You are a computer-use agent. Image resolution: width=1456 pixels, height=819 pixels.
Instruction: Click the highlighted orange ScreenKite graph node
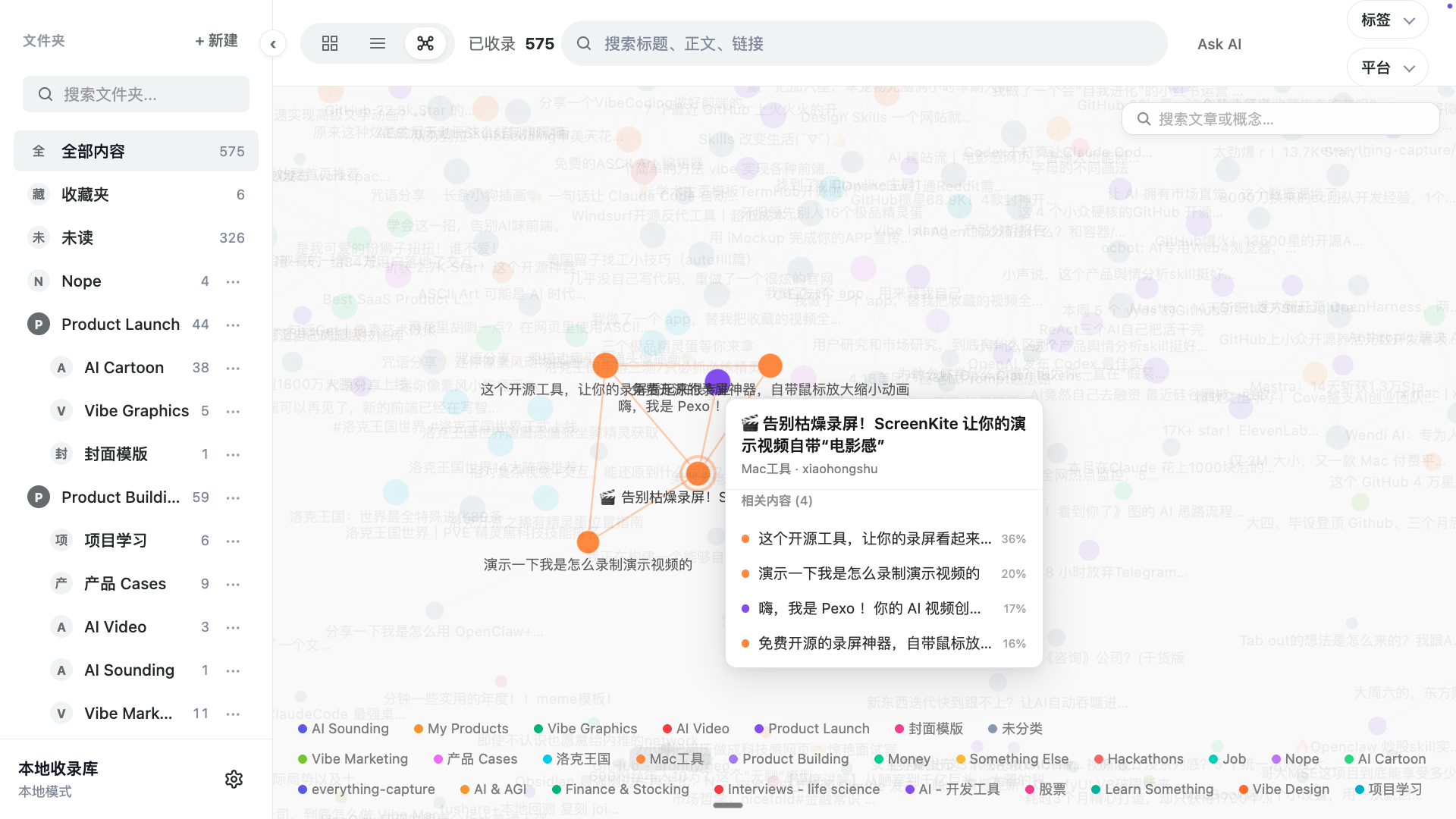coord(698,474)
